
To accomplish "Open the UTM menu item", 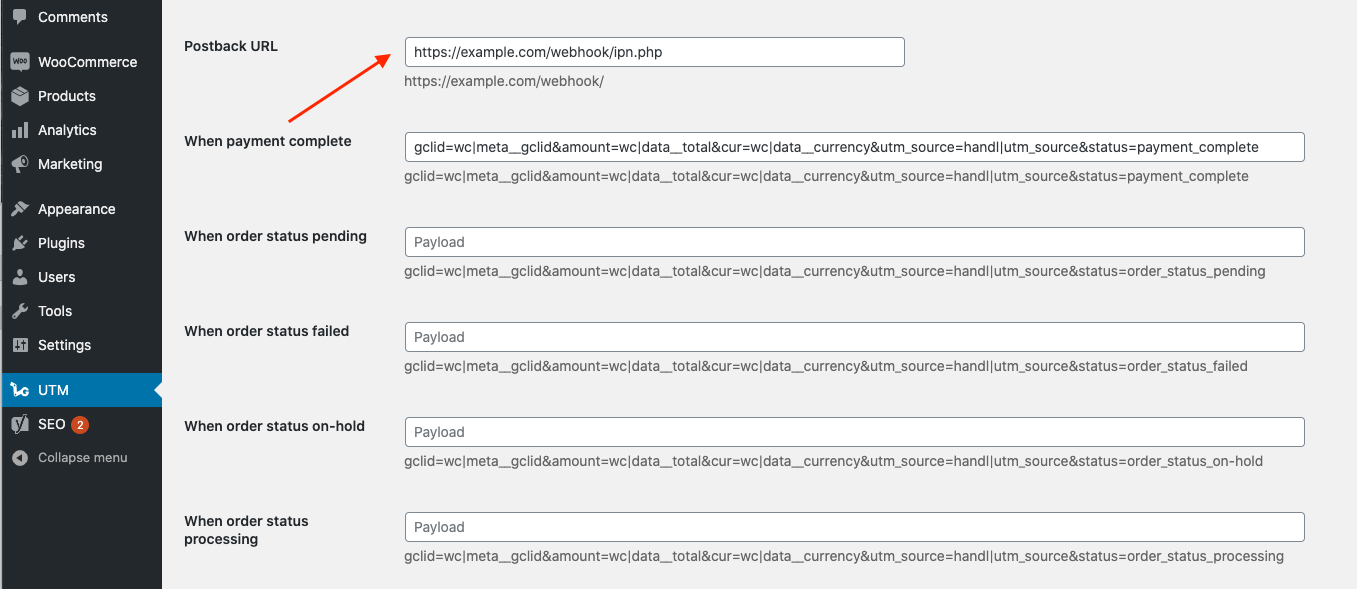I will tap(54, 390).
